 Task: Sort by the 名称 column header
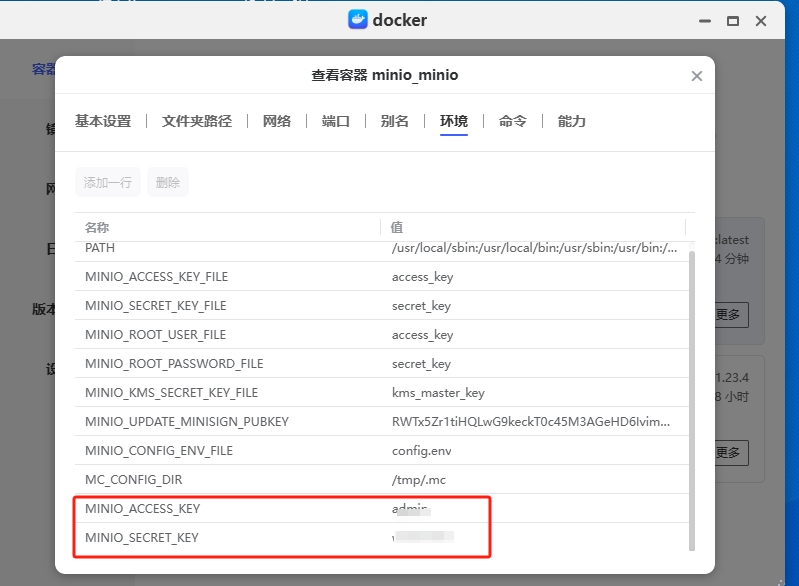[97, 227]
